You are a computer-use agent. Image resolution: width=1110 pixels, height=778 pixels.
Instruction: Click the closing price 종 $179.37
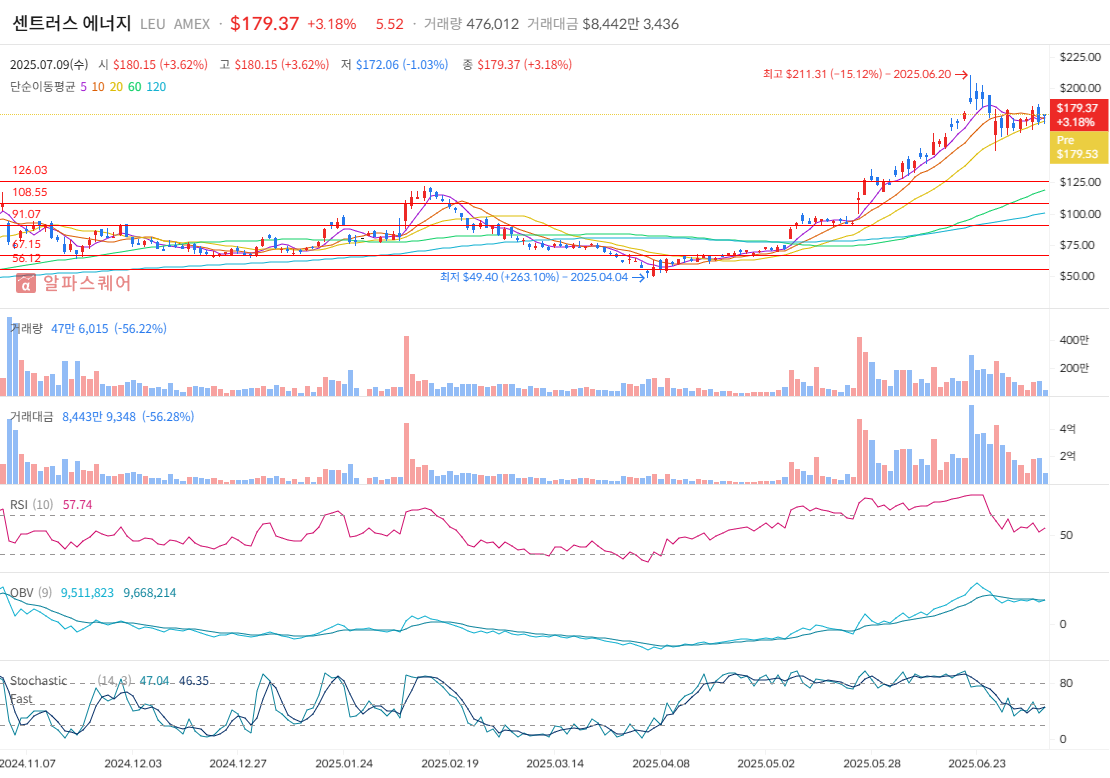click(517, 64)
